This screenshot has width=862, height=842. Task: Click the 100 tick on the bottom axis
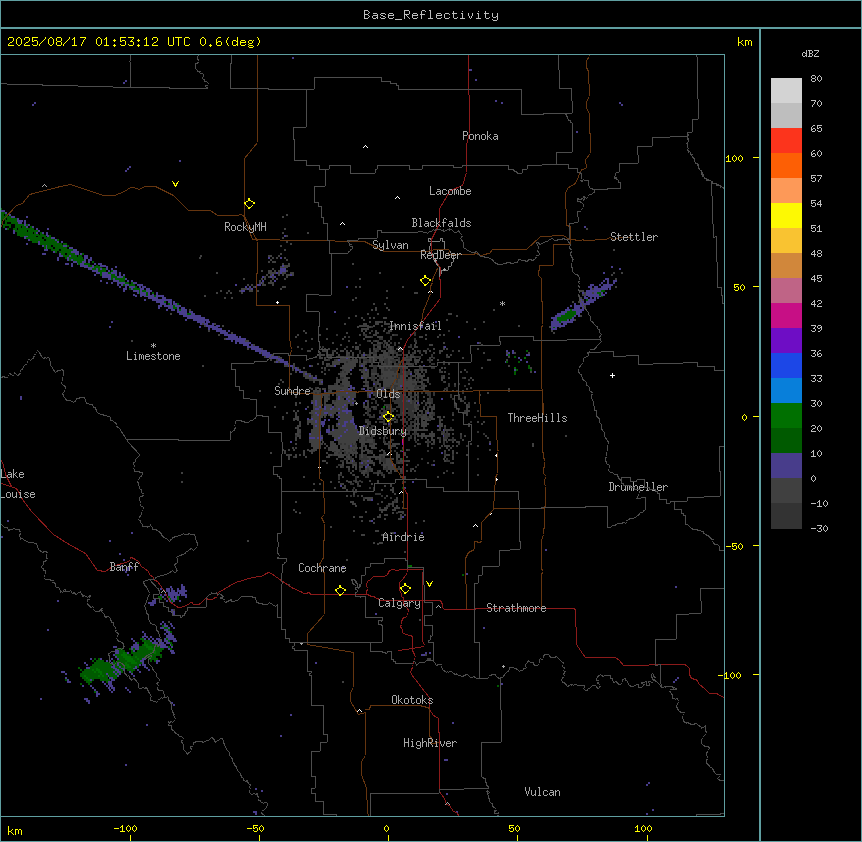click(643, 829)
